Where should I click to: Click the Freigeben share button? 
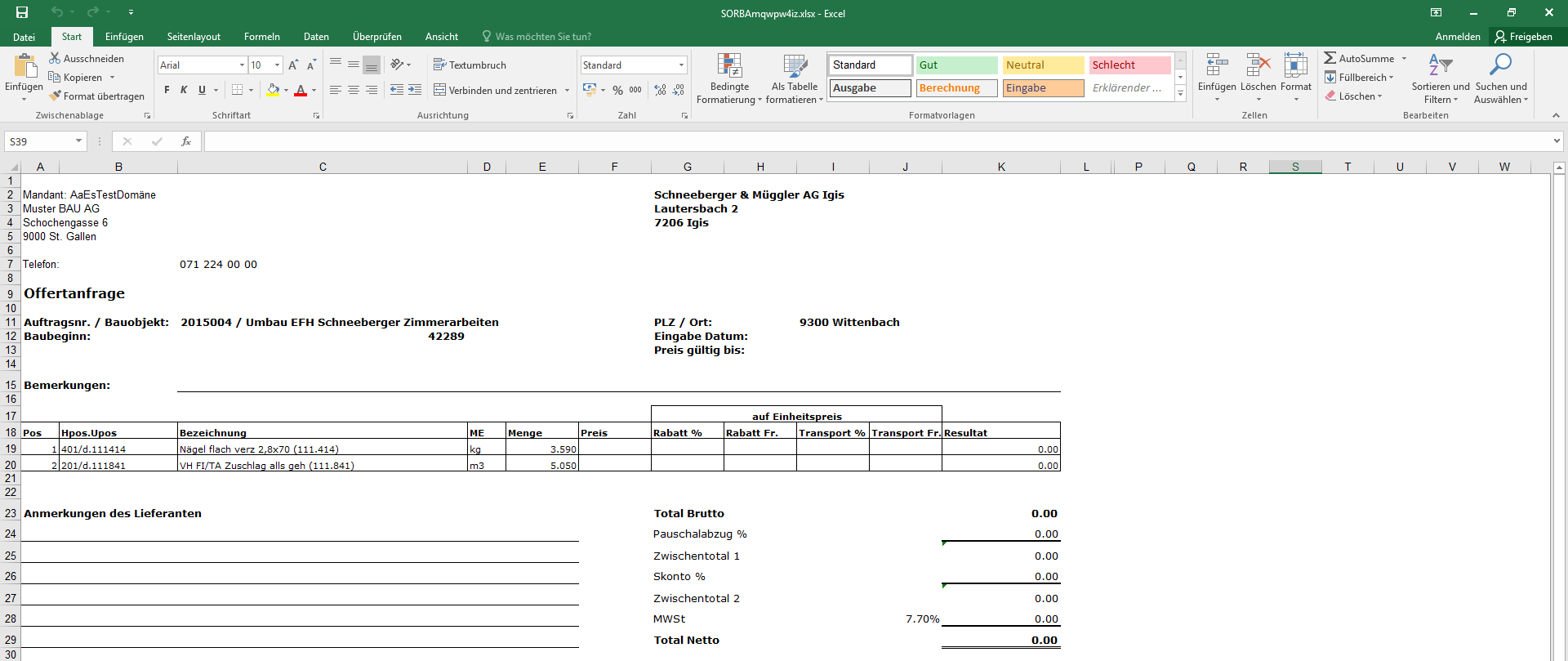(1524, 37)
